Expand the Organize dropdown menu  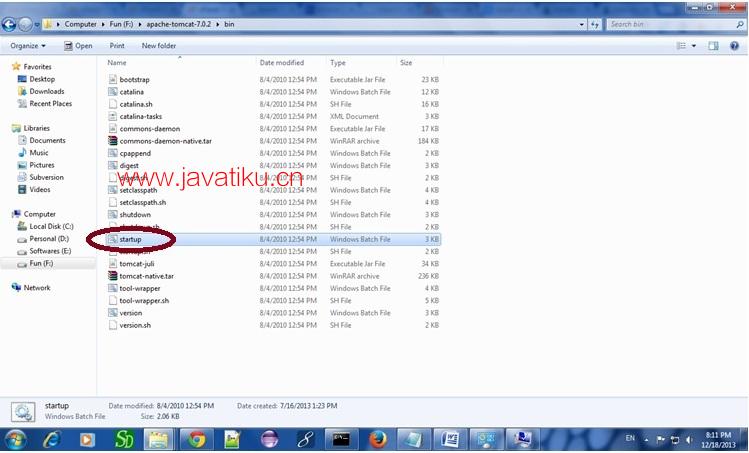tap(28, 45)
